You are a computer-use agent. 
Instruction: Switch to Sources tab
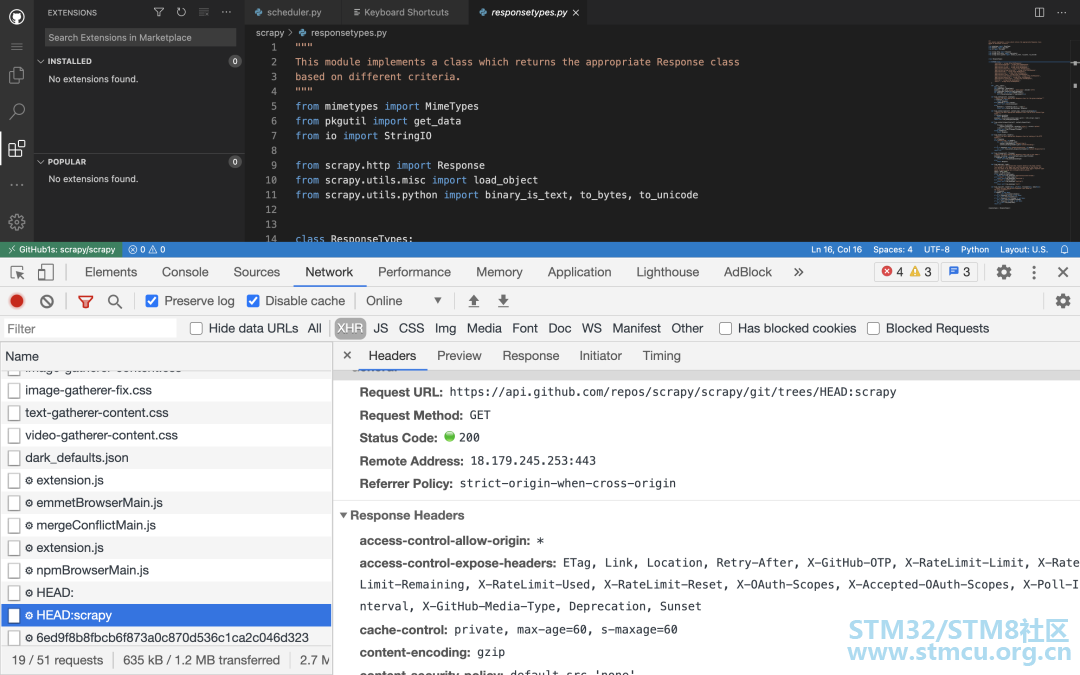(x=256, y=272)
